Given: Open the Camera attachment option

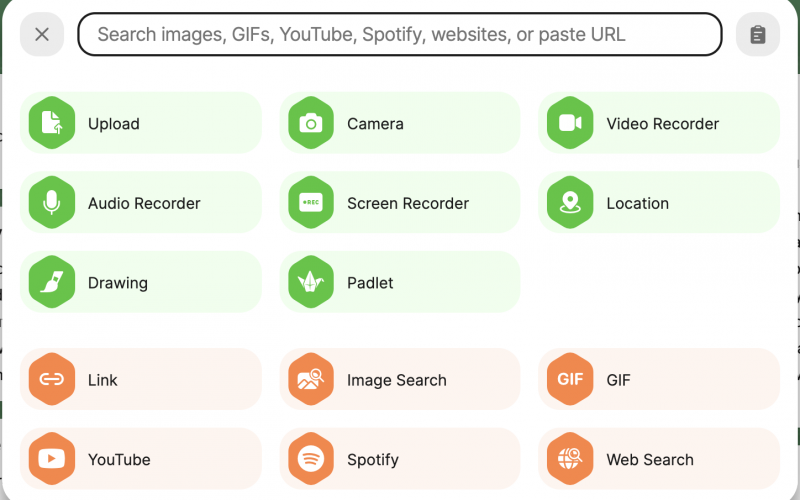Looking at the screenshot, I should [x=399, y=123].
